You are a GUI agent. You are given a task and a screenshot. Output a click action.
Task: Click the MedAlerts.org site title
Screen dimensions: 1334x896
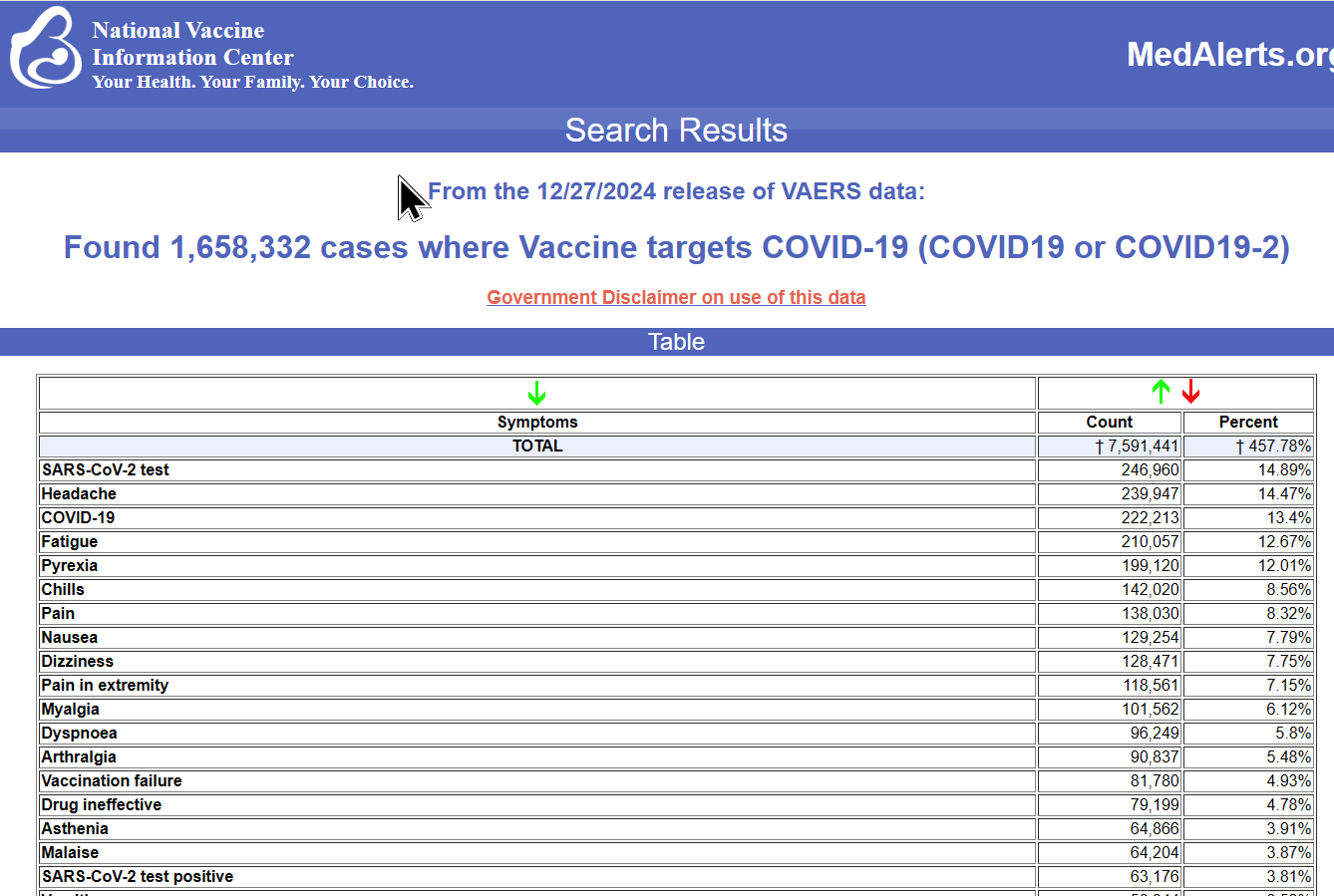[x=1228, y=55]
